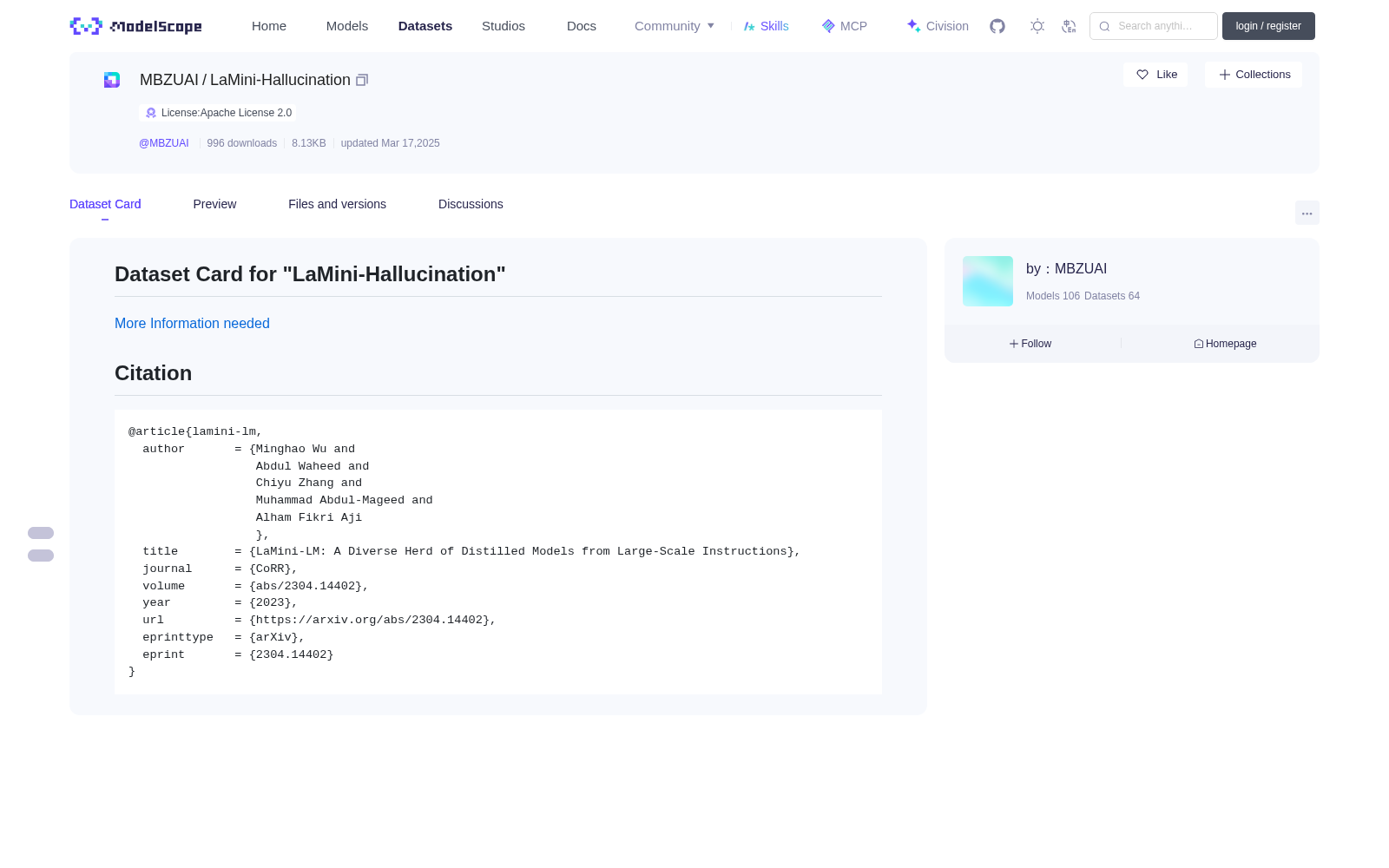Switch to the Preview tab

[214, 204]
